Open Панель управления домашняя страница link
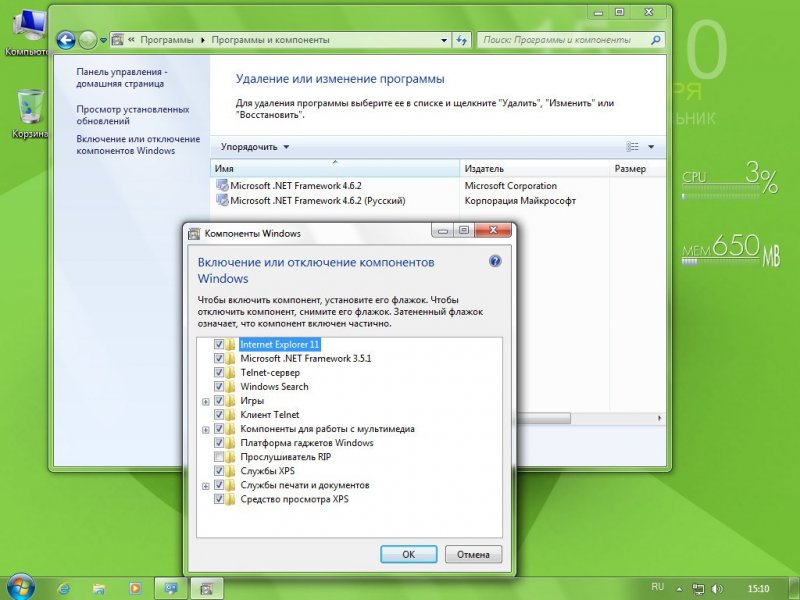The width and height of the screenshot is (800, 600). [x=122, y=78]
